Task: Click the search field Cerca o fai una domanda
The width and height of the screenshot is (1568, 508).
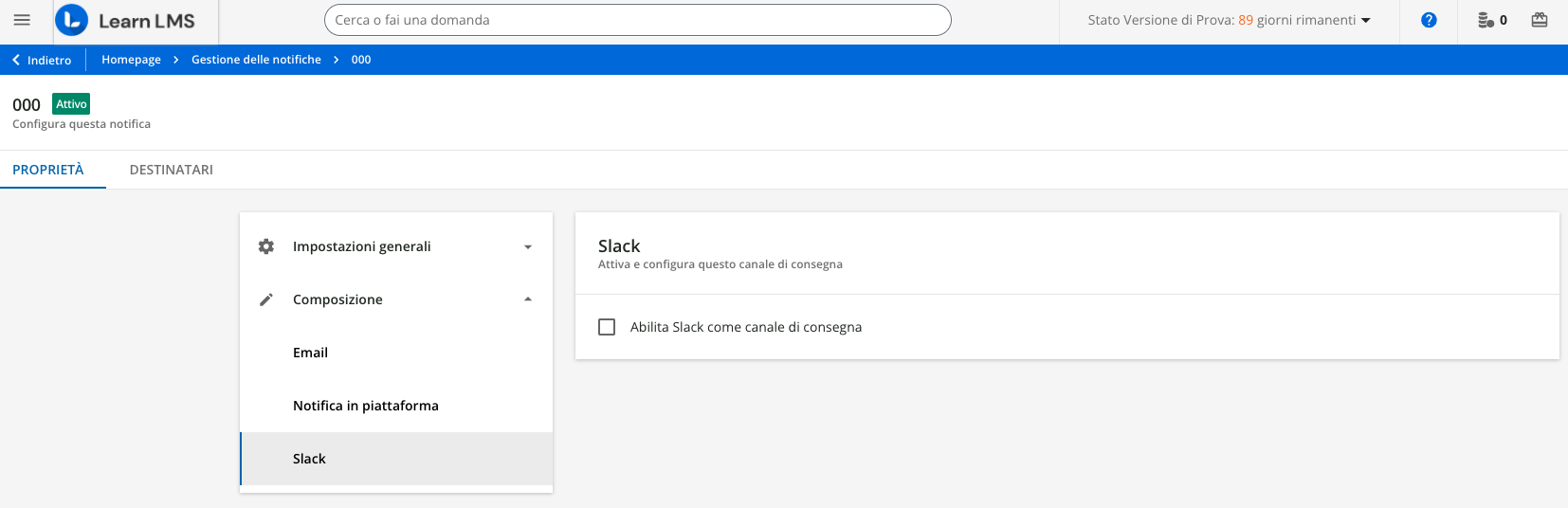Action: pyautogui.click(x=637, y=20)
